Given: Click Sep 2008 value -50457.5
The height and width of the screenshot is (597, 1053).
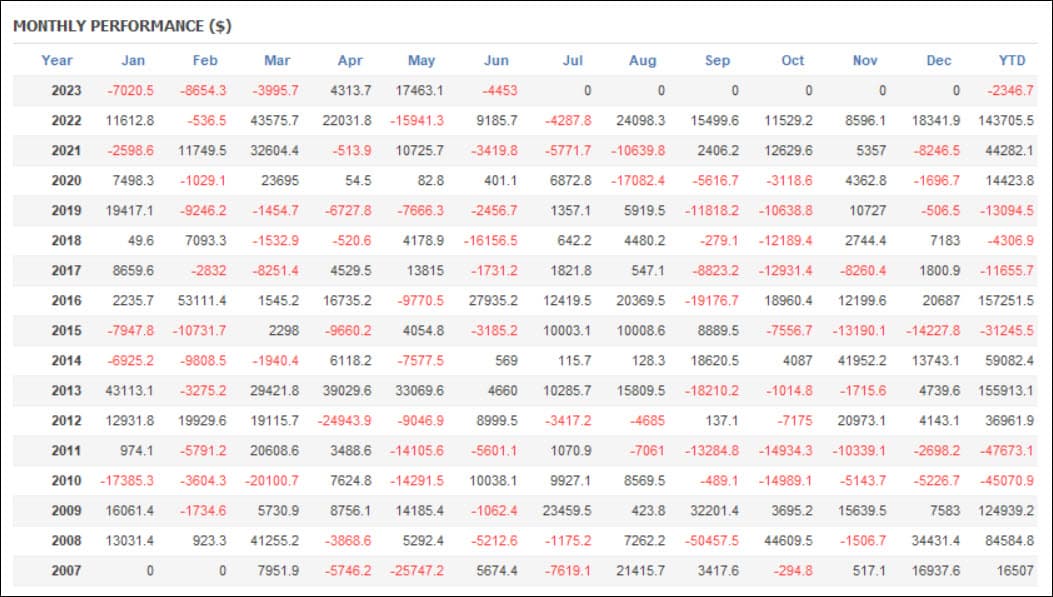Looking at the screenshot, I should pyautogui.click(x=711, y=541).
